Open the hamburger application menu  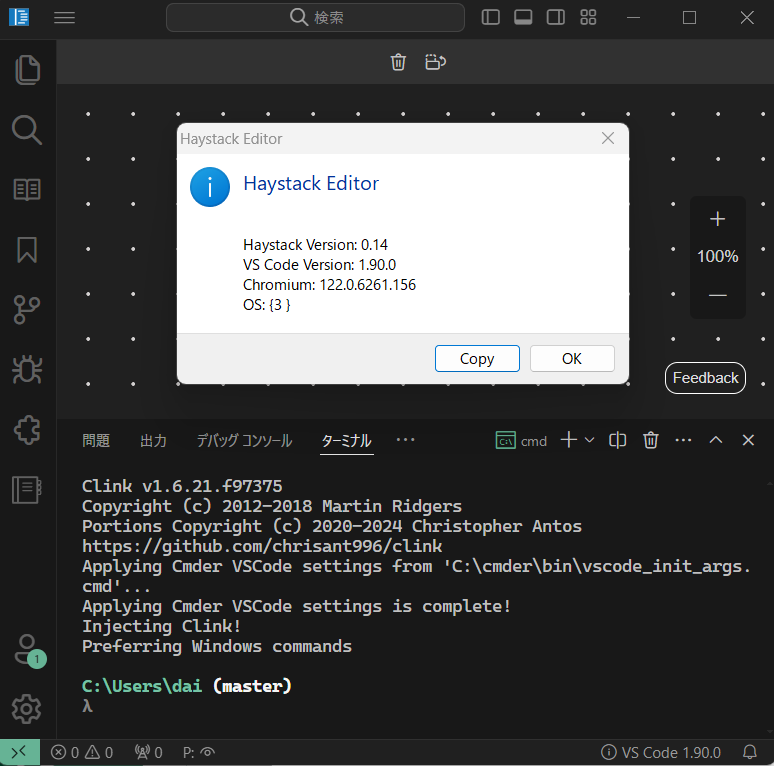tap(65, 18)
